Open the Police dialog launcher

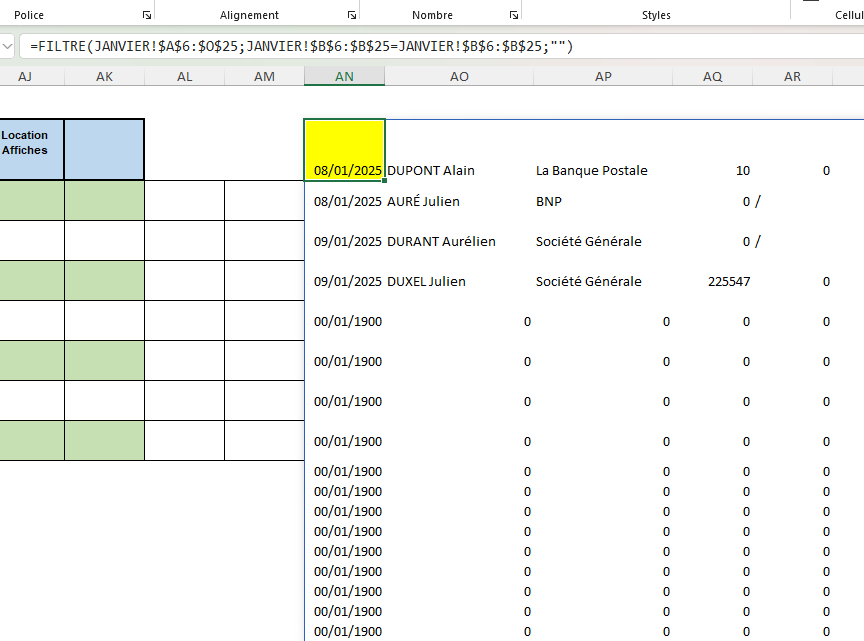147,15
